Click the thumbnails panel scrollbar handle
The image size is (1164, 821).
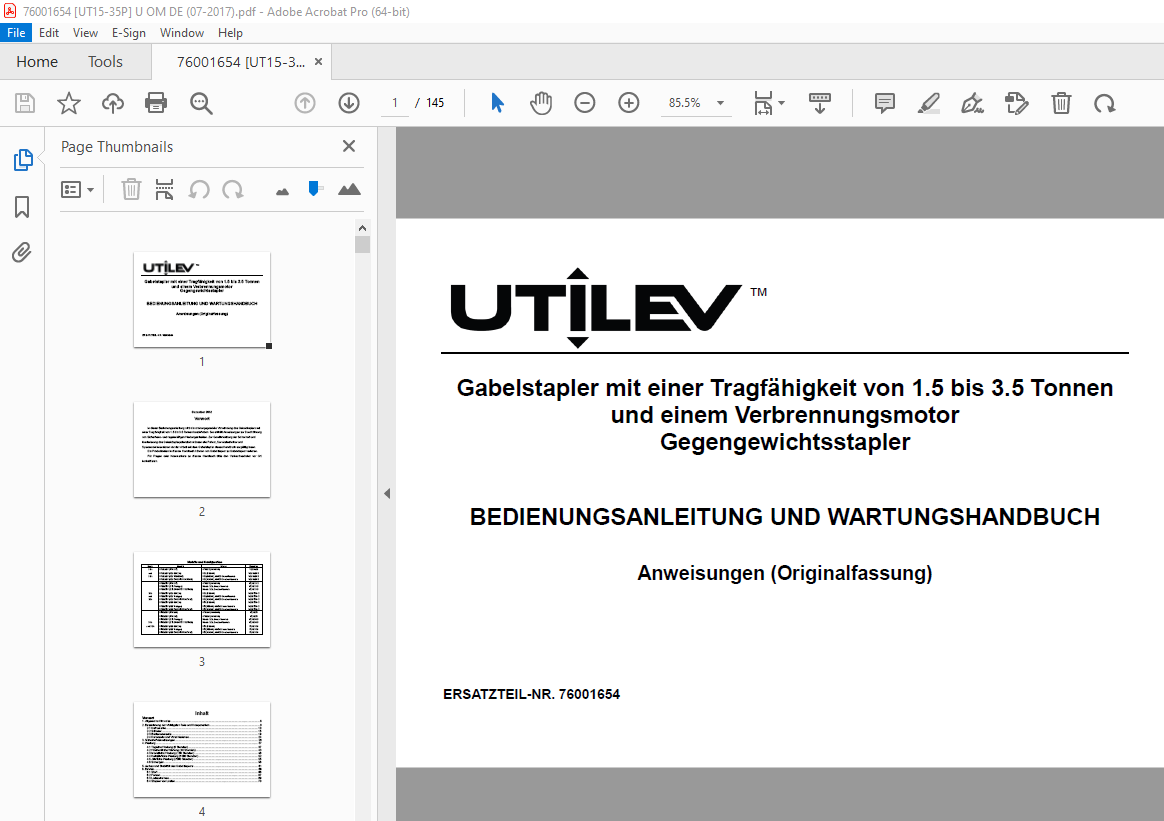tap(362, 245)
